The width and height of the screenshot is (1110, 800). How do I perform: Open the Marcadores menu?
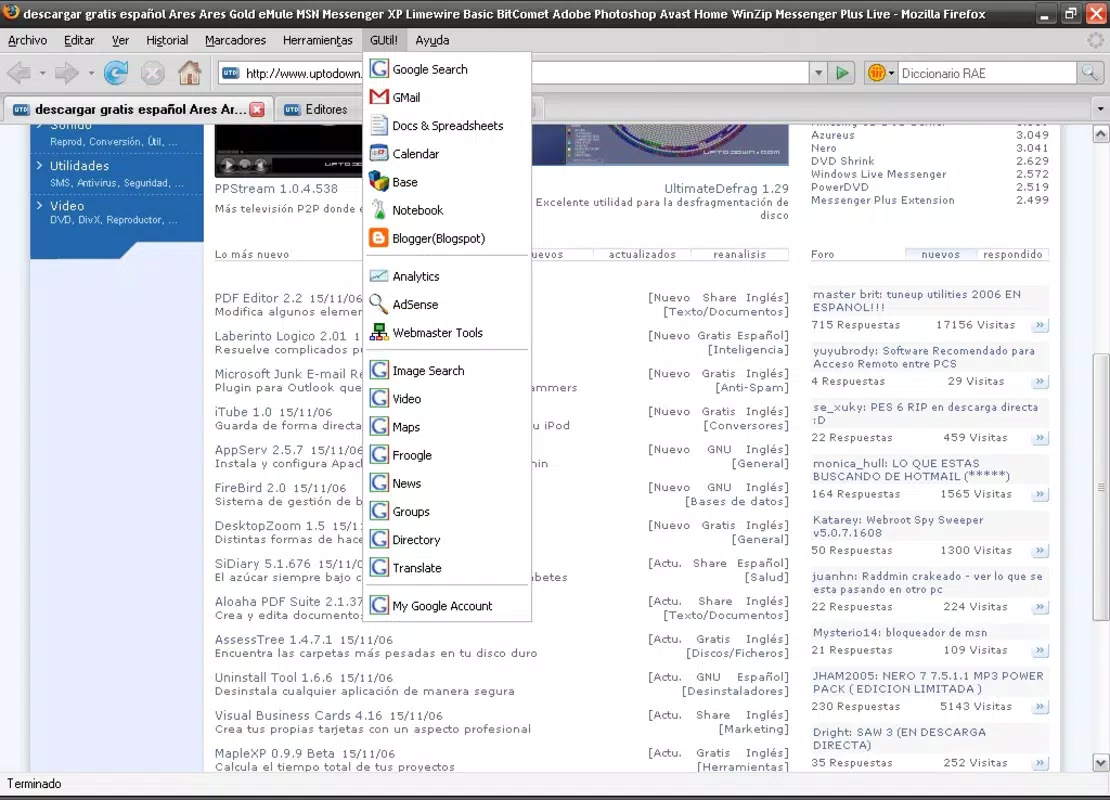click(x=236, y=40)
